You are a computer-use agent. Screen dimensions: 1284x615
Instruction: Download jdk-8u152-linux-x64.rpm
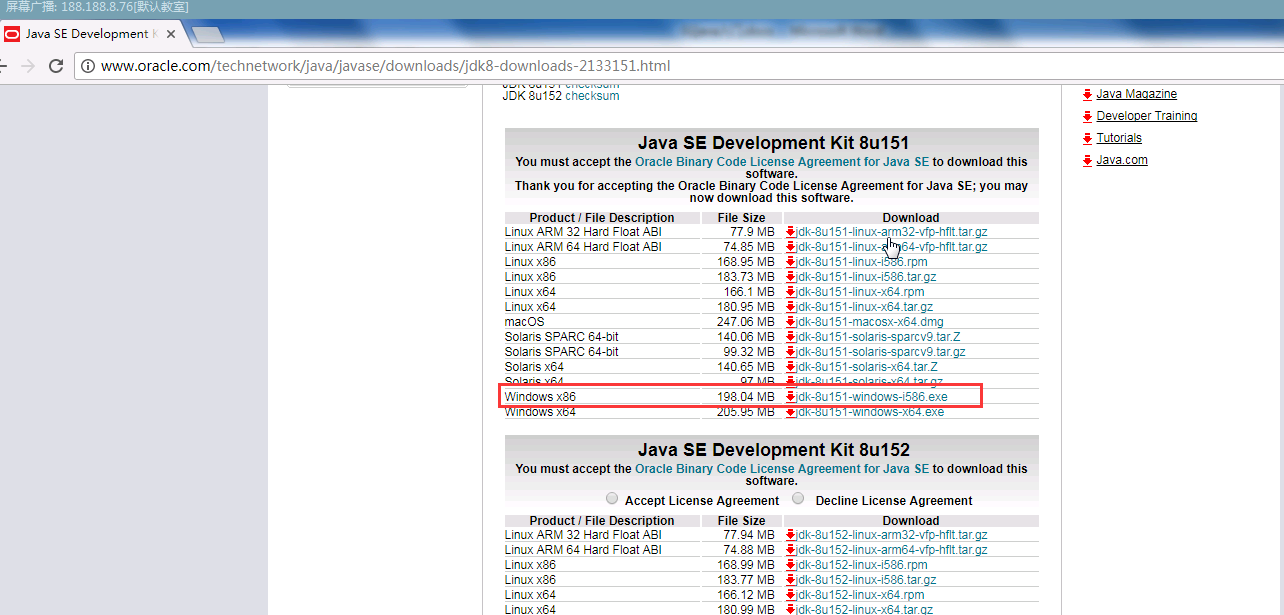point(860,595)
